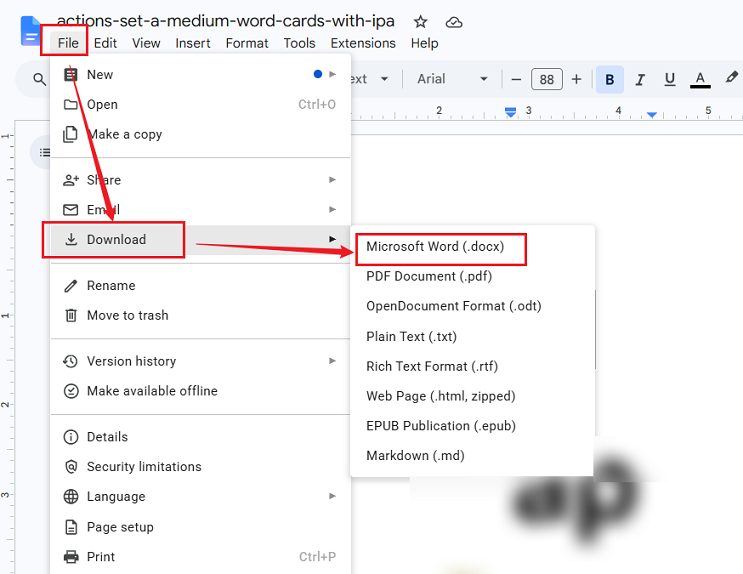Open the Tools menu
This screenshot has width=743, height=574.
coord(299,43)
